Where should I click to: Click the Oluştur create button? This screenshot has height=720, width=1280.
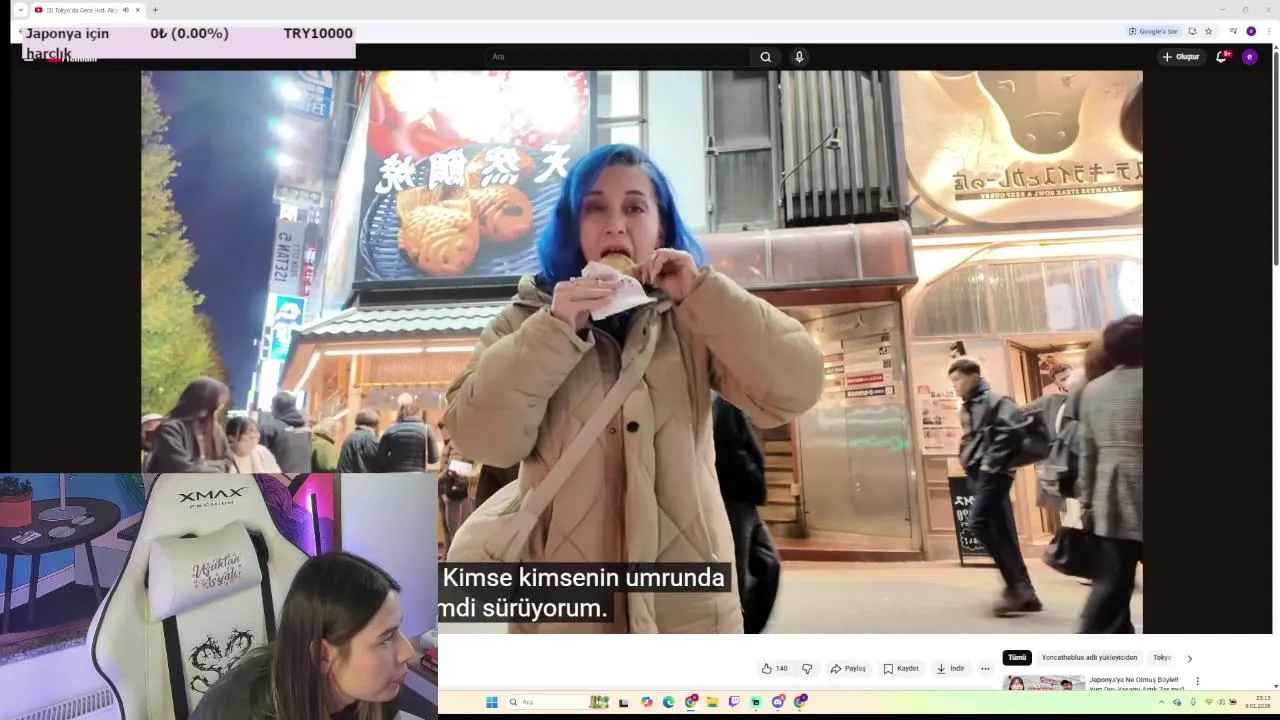(x=1181, y=57)
